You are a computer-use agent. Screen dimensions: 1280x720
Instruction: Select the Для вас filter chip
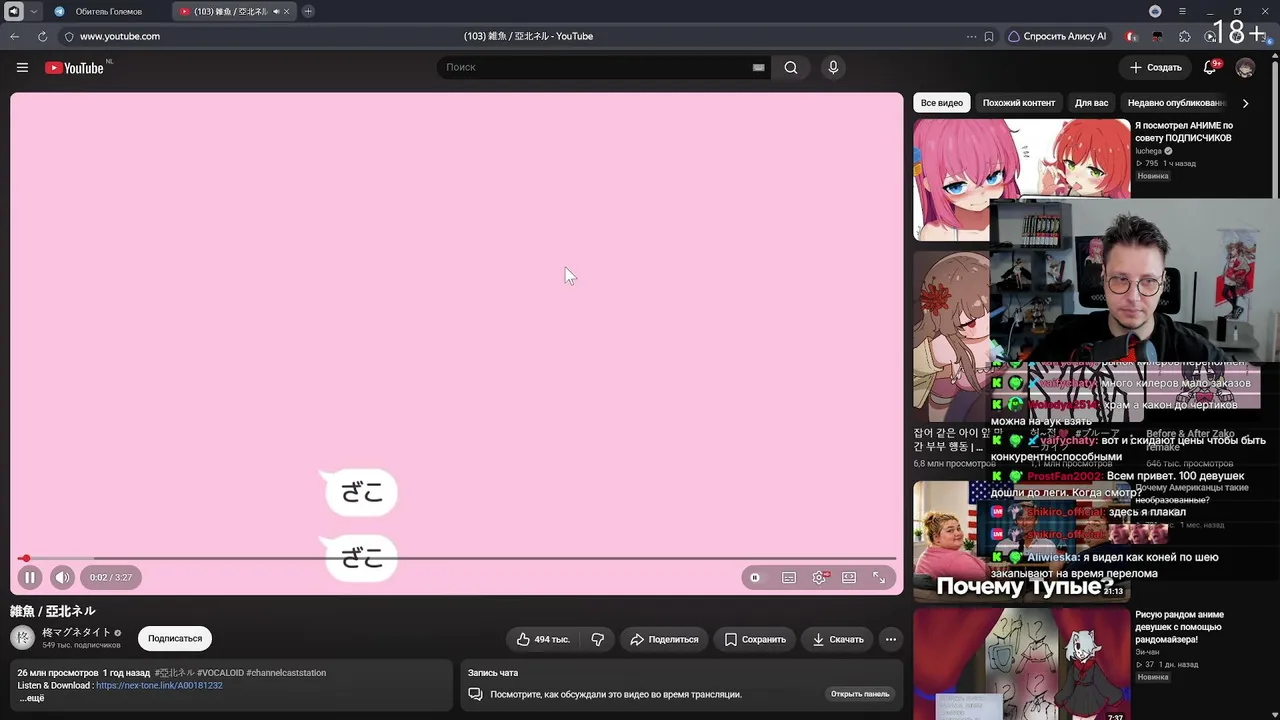[1092, 103]
